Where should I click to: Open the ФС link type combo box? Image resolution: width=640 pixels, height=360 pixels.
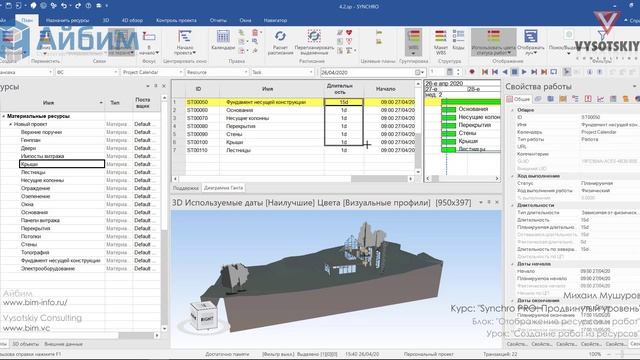[87, 72]
